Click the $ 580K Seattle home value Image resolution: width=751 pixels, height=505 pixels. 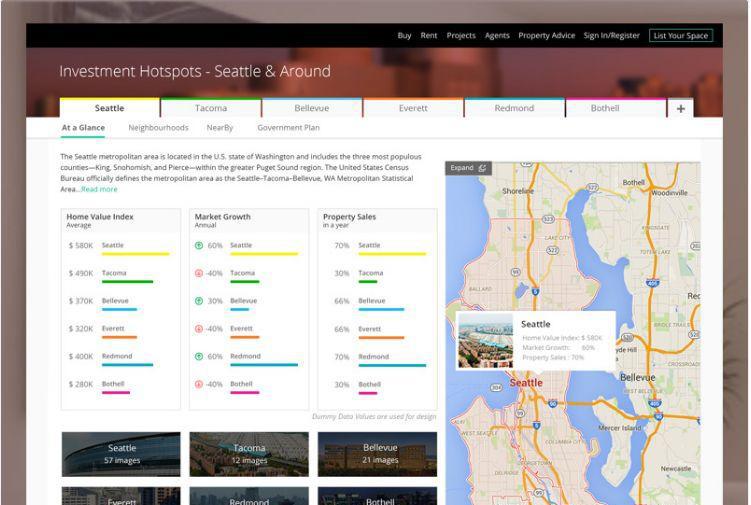(x=80, y=246)
